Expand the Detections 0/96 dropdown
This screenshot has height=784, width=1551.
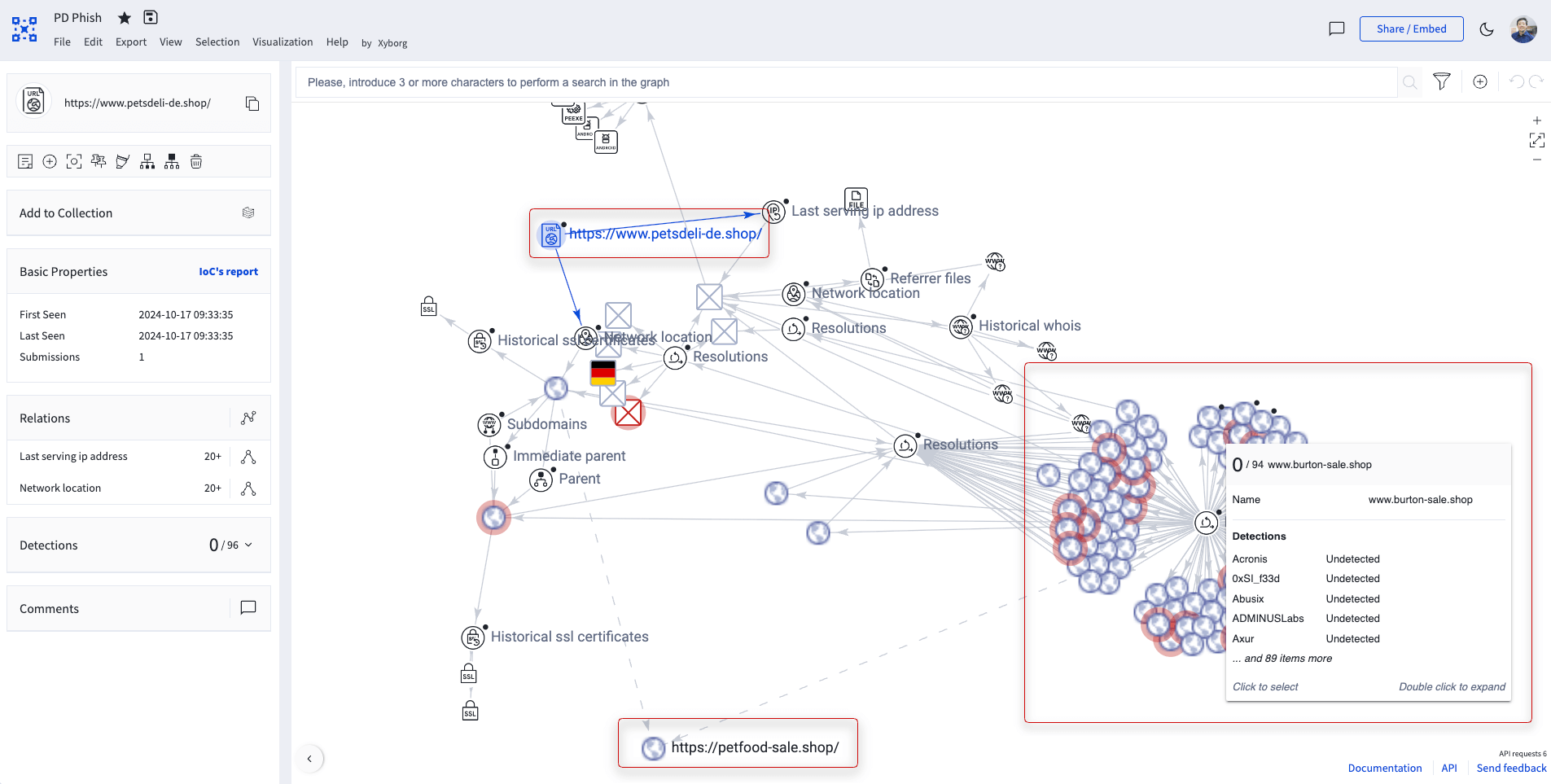[x=248, y=545]
